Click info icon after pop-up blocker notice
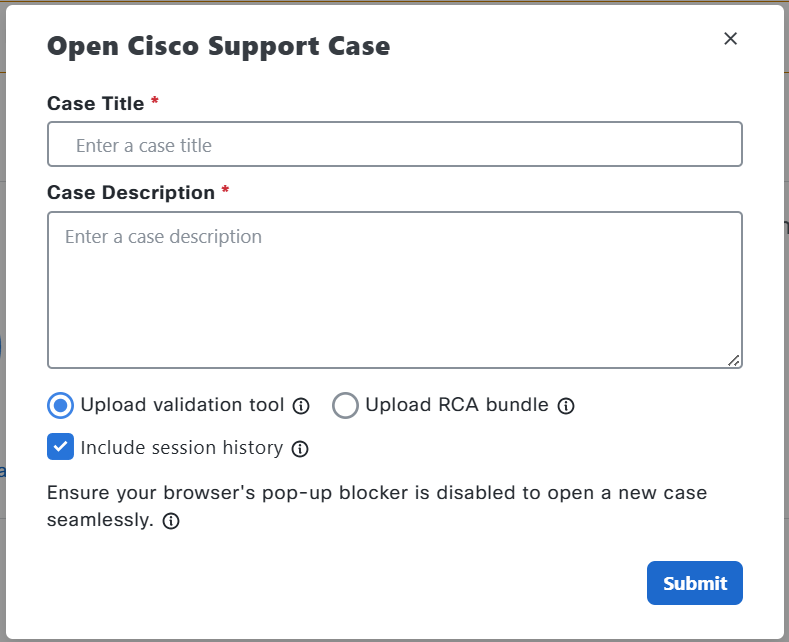789x642 pixels. 171,521
